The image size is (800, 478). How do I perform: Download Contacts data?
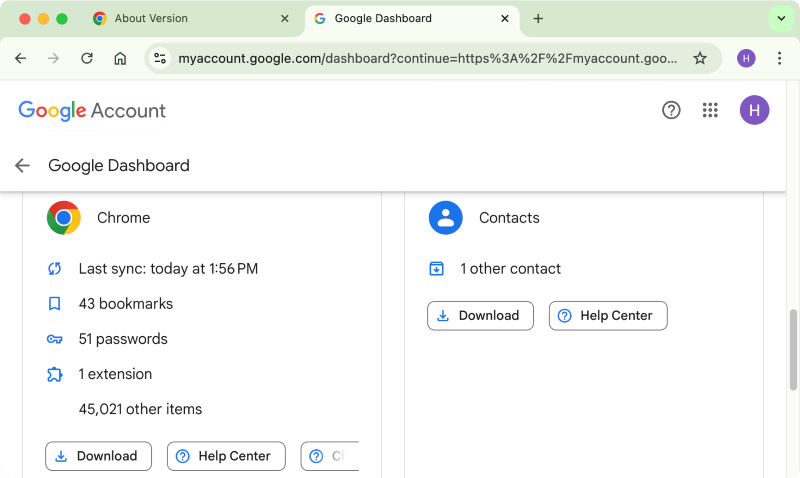click(480, 316)
